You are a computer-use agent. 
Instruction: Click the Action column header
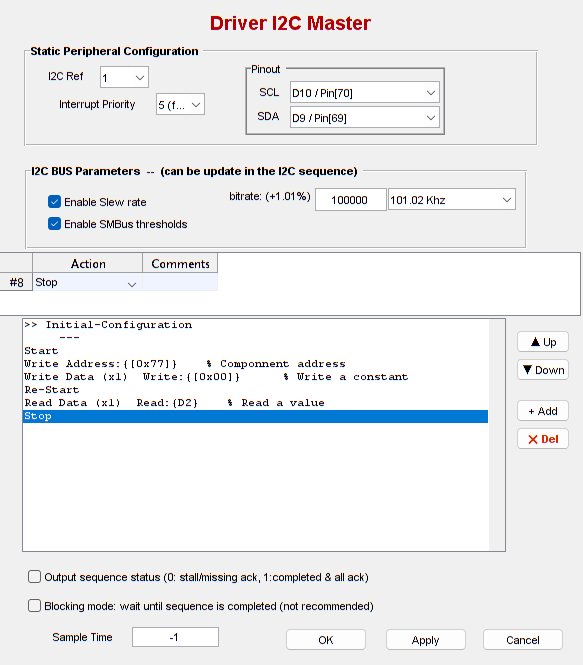pyautogui.click(x=88, y=263)
